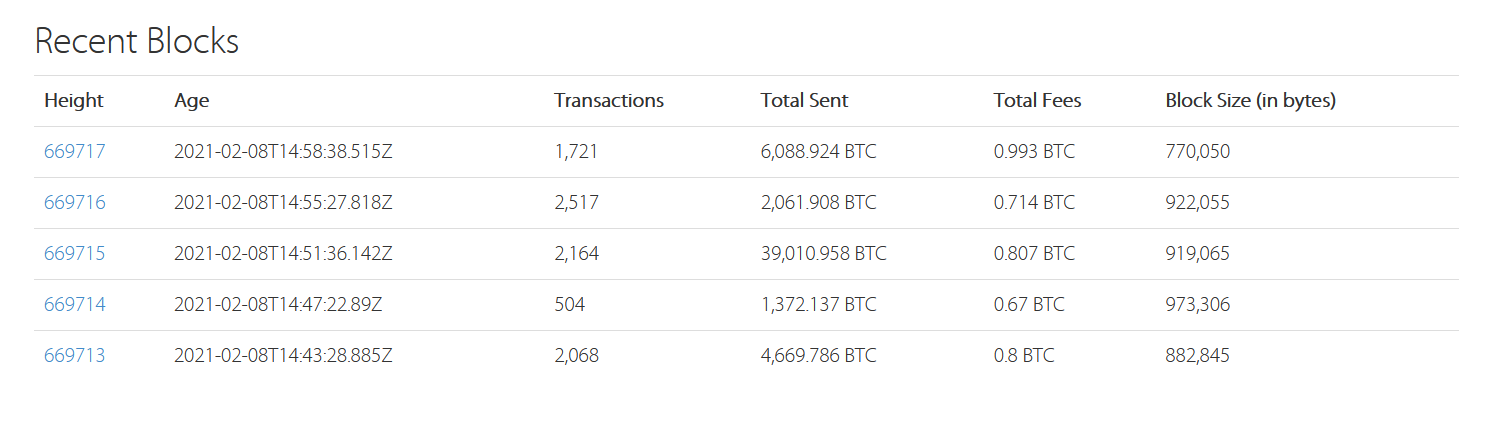
Task: Open block 669716 link
Action: (x=75, y=203)
